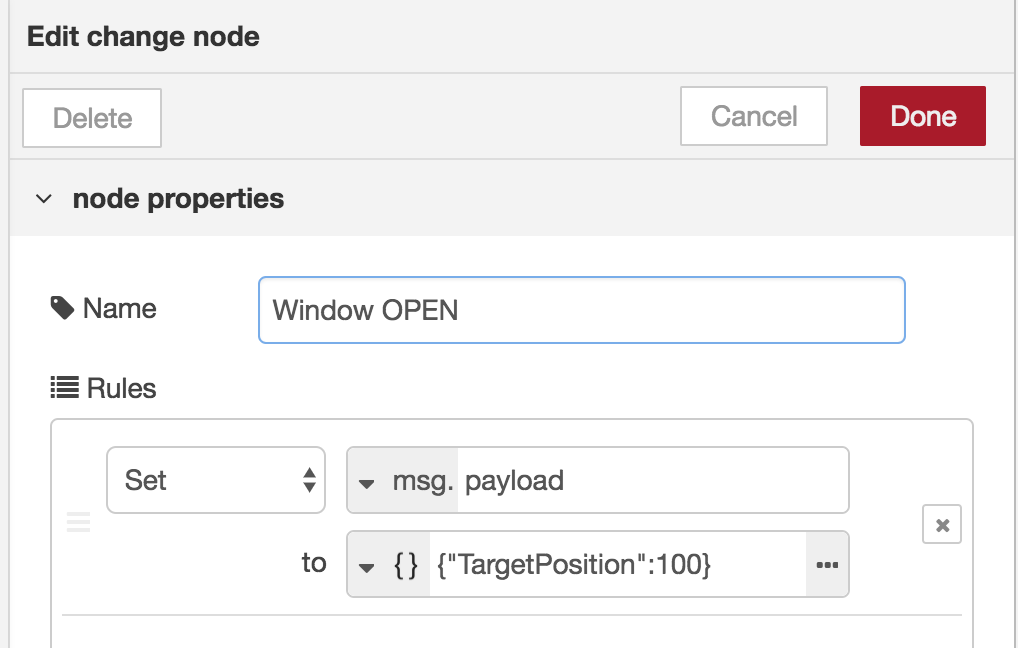Open the JSON value type dropdown arrow

(x=367, y=566)
